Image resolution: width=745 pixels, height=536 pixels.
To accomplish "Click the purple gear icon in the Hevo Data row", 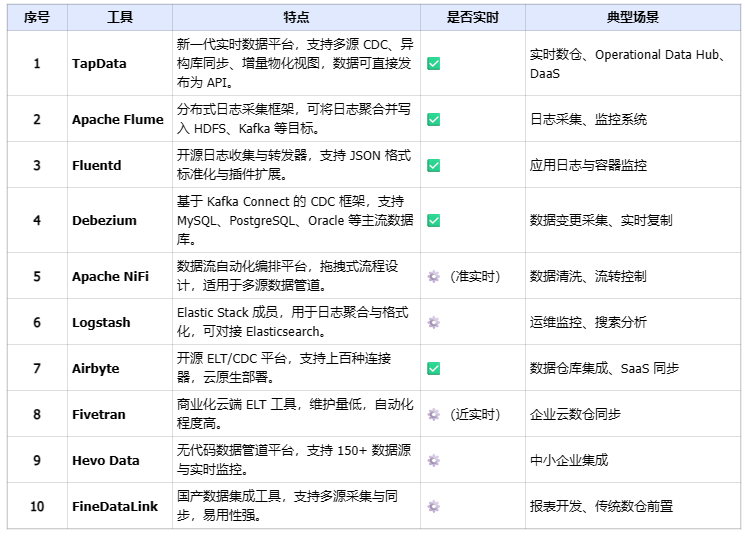I will [433, 460].
